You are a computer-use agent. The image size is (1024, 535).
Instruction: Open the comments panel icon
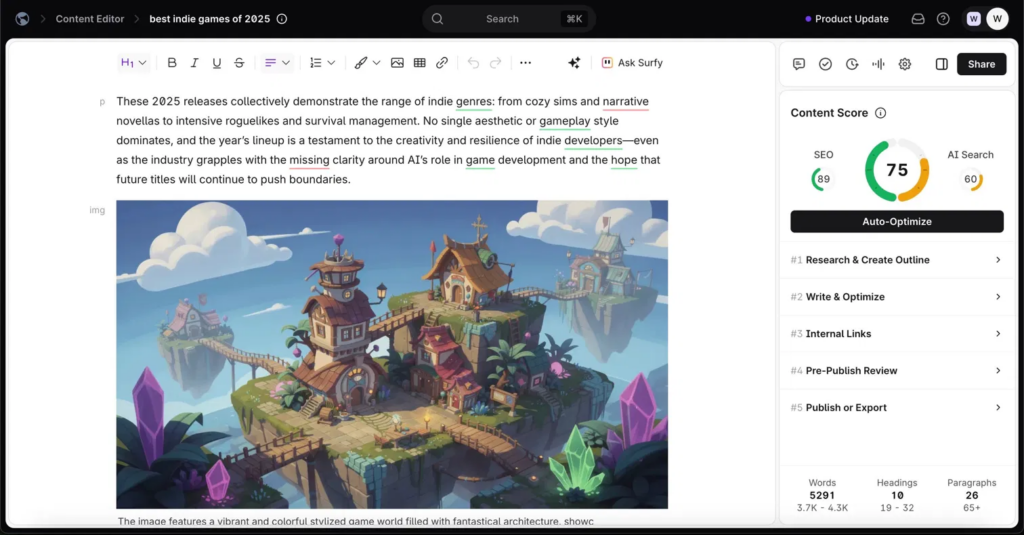(799, 64)
